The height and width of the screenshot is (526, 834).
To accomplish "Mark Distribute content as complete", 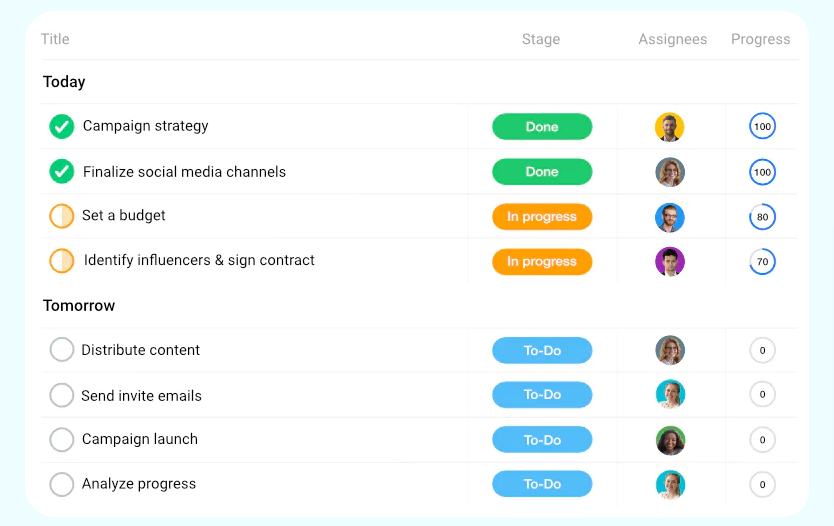I will (62, 350).
